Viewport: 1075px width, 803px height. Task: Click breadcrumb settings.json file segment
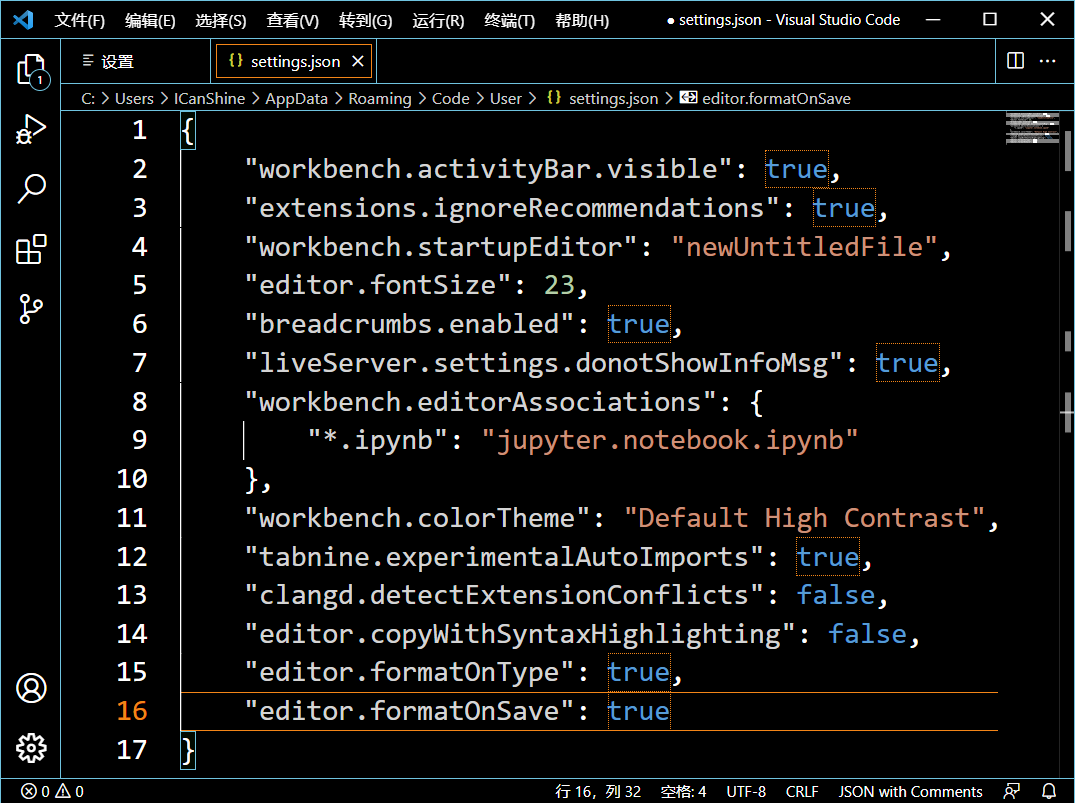603,99
